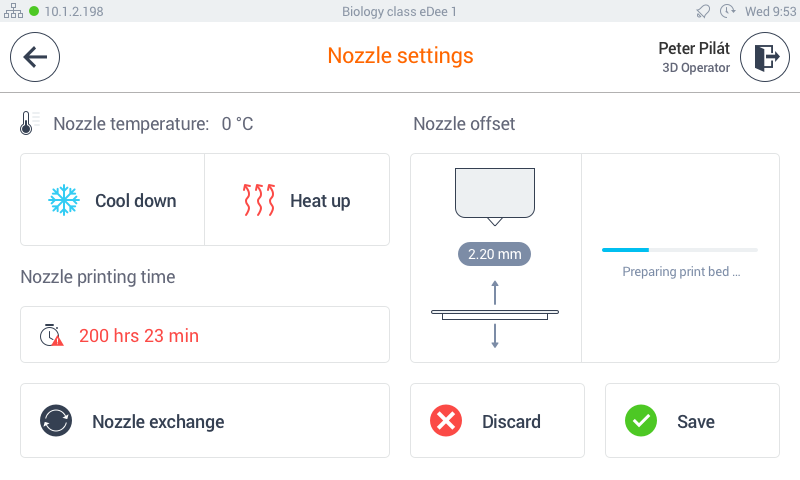Click the timer warning icon
Viewport: 800px width, 480px height.
coord(52,335)
